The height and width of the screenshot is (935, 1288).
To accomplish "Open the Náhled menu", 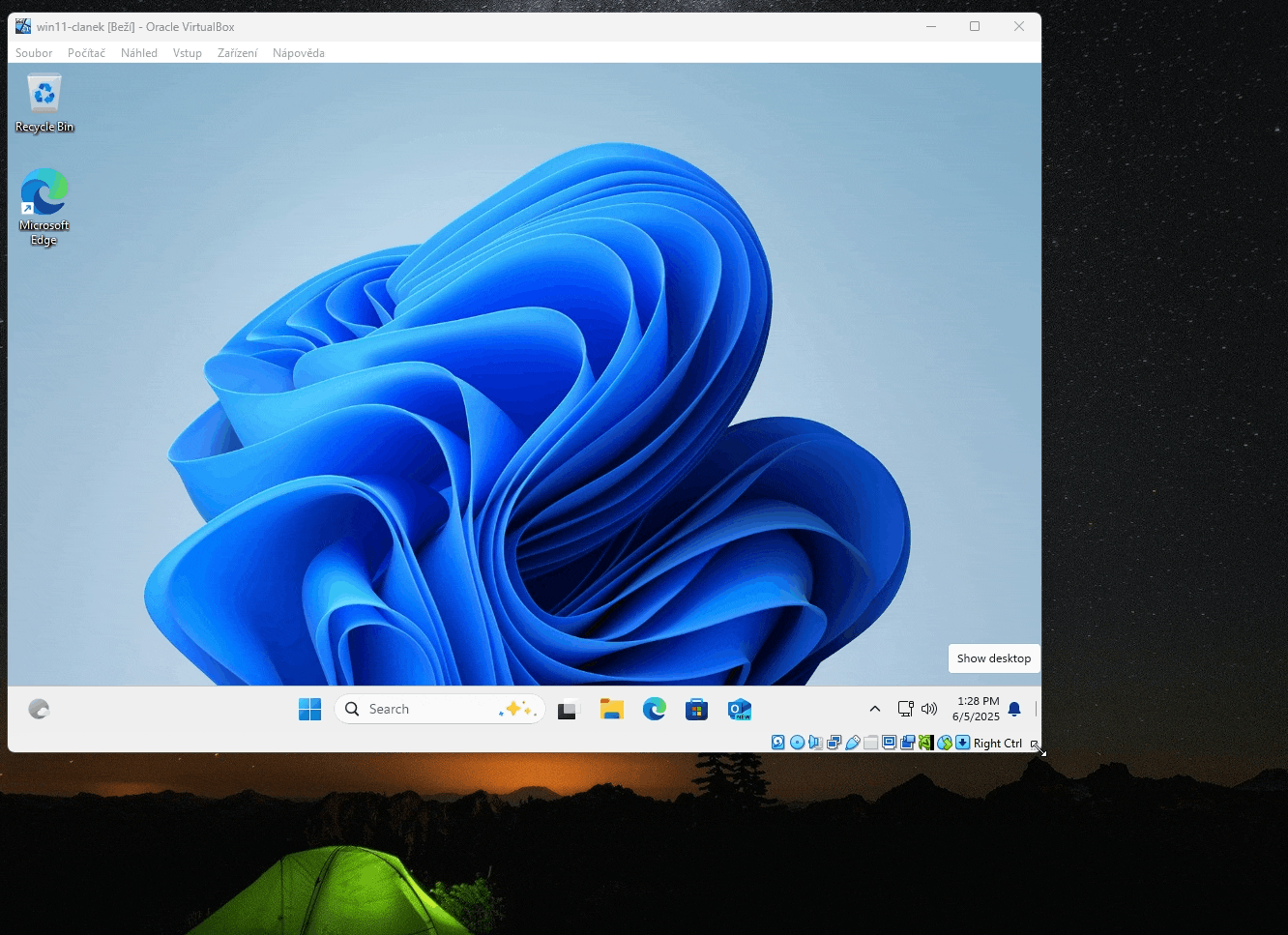I will 139,53.
